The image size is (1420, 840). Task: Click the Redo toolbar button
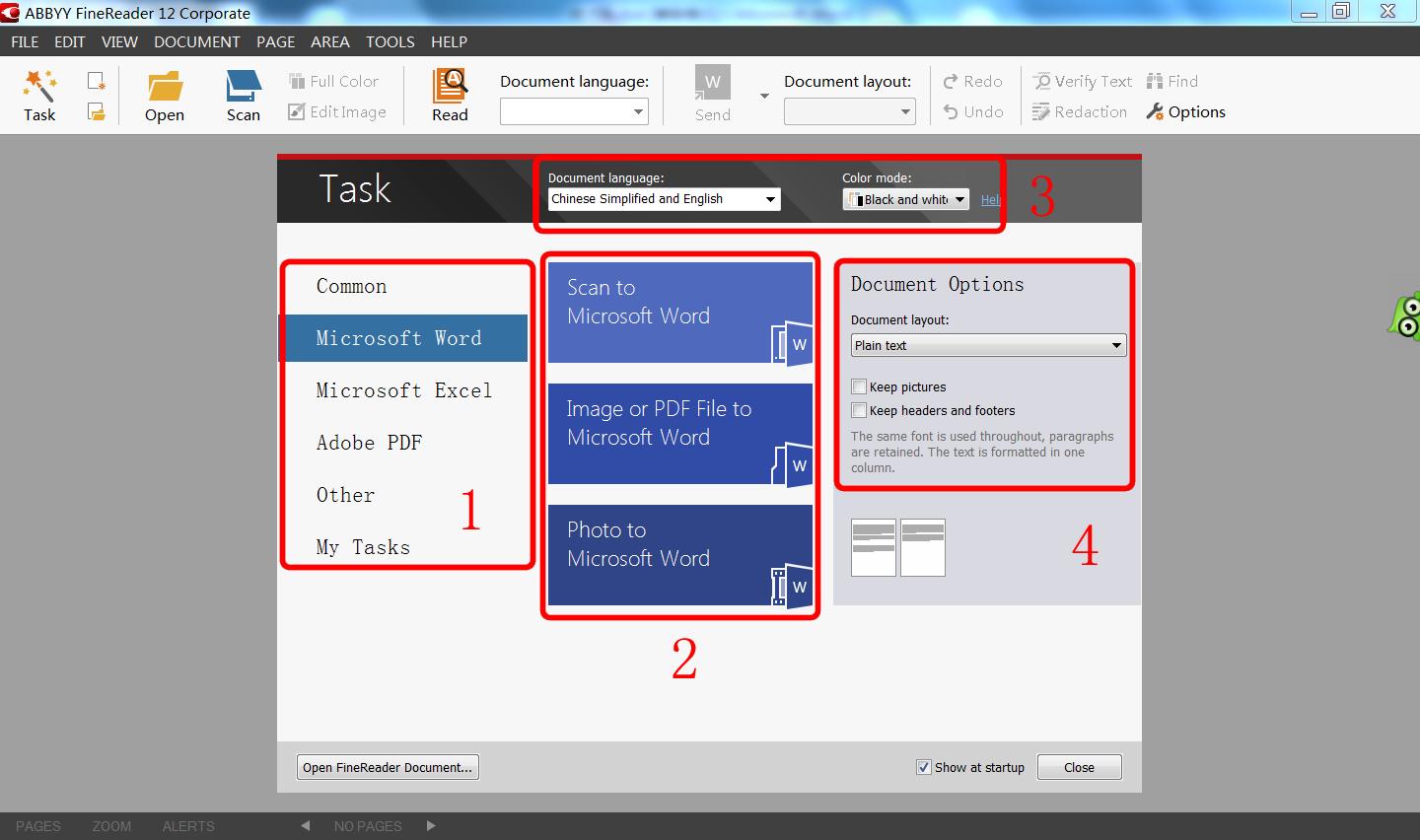(972, 81)
